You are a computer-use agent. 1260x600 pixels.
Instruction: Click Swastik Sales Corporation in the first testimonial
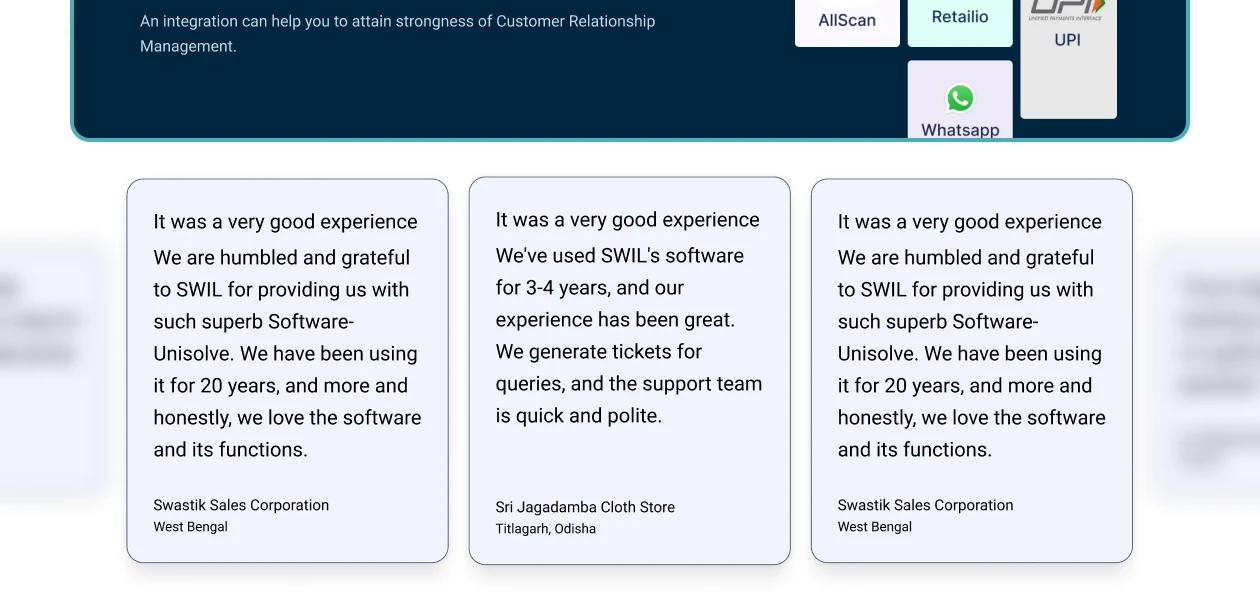[x=241, y=505]
